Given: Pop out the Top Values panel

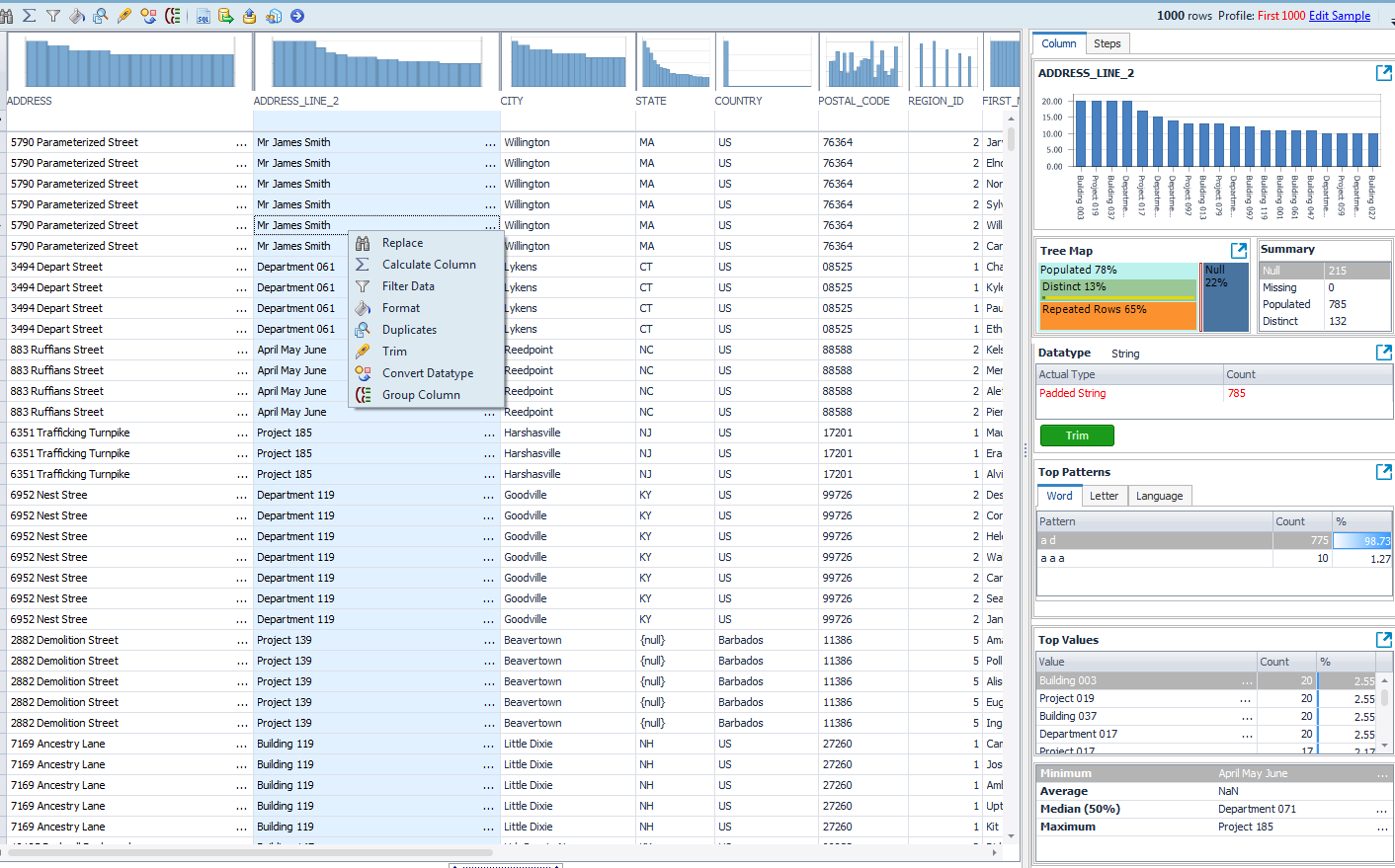Looking at the screenshot, I should [x=1384, y=639].
